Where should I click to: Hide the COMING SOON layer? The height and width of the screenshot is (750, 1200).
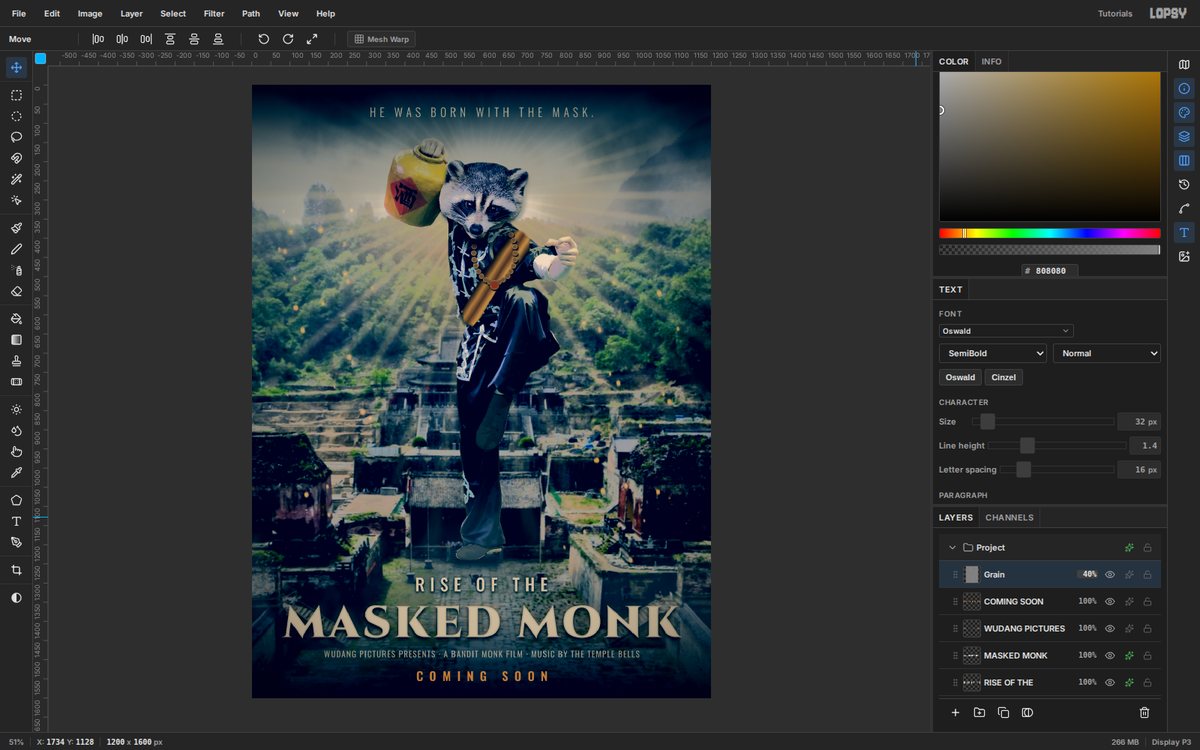[1110, 602]
